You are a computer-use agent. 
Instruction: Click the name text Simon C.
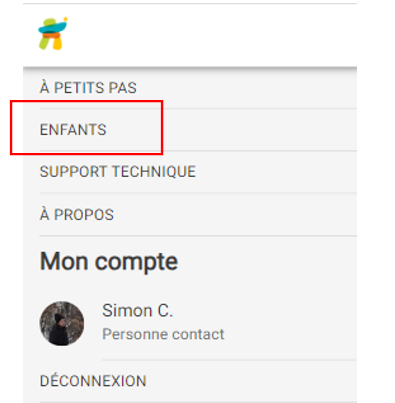point(137,311)
